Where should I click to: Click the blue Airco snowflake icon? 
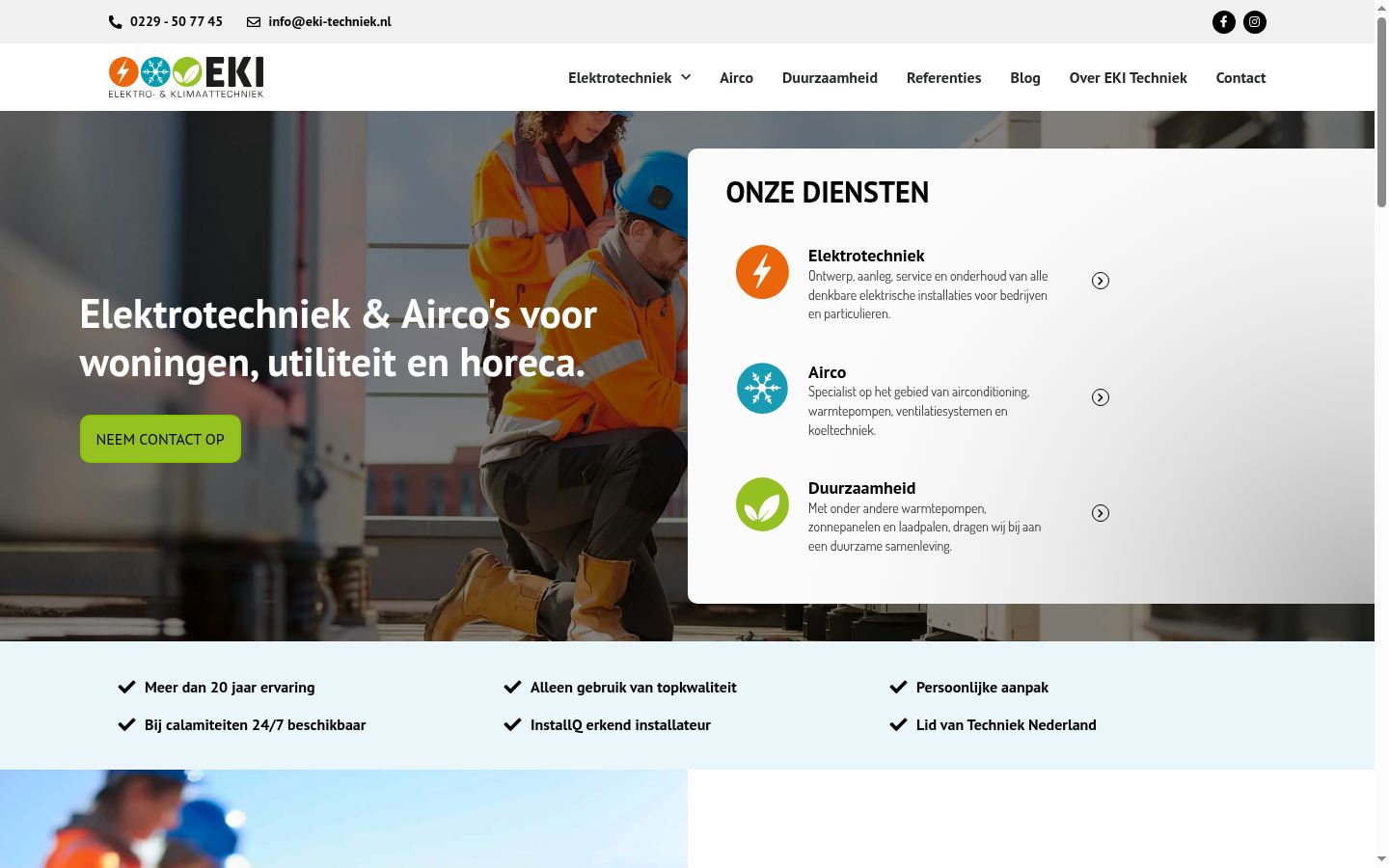coord(762,389)
